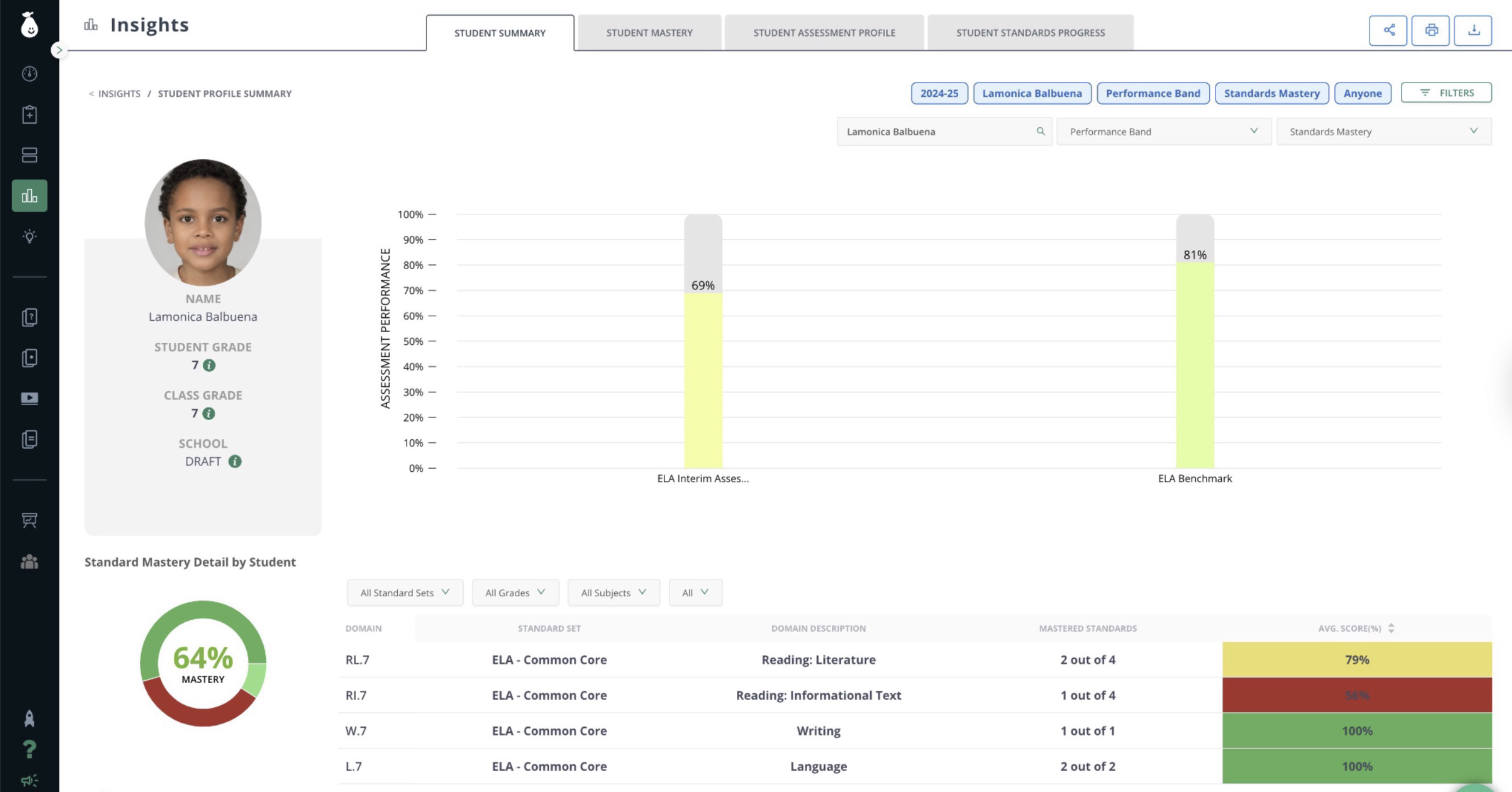Open the people group sidebar icon
The width and height of the screenshot is (1512, 792).
point(29,562)
